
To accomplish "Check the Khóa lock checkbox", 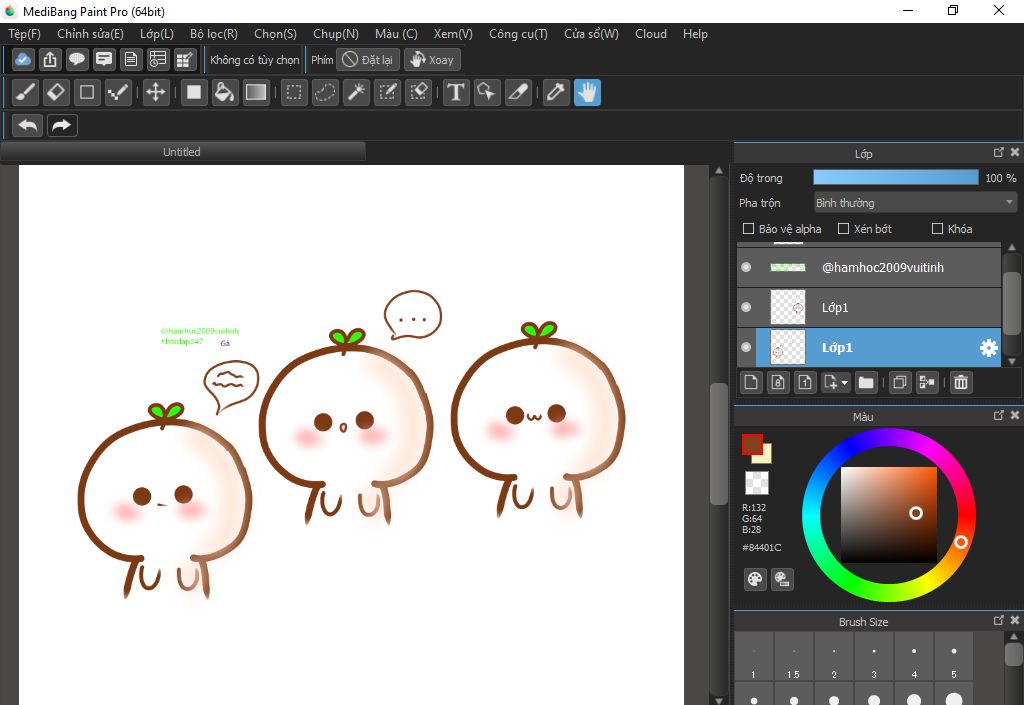I will (937, 228).
